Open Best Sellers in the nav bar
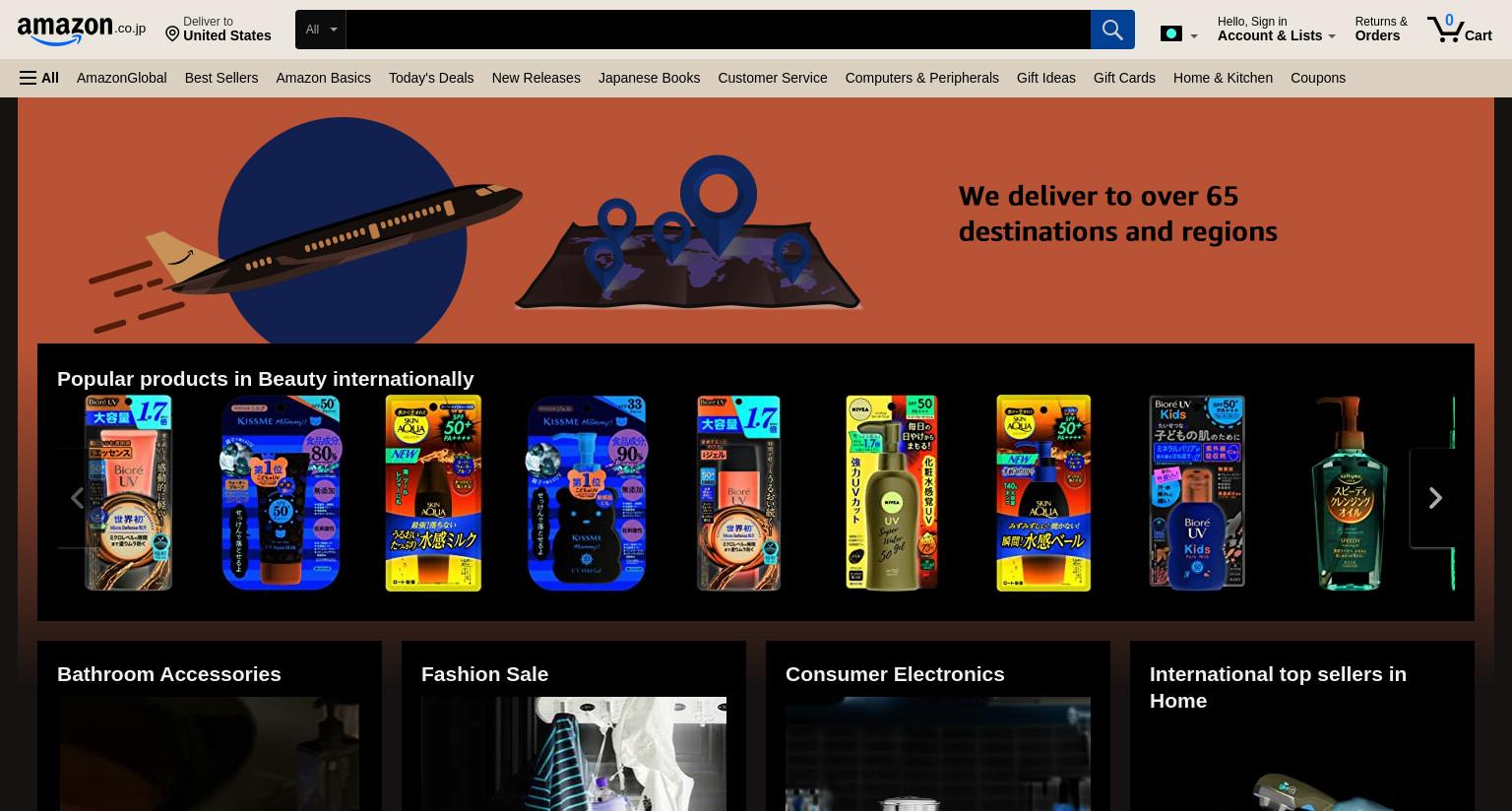The width and height of the screenshot is (1512, 811). click(x=220, y=78)
